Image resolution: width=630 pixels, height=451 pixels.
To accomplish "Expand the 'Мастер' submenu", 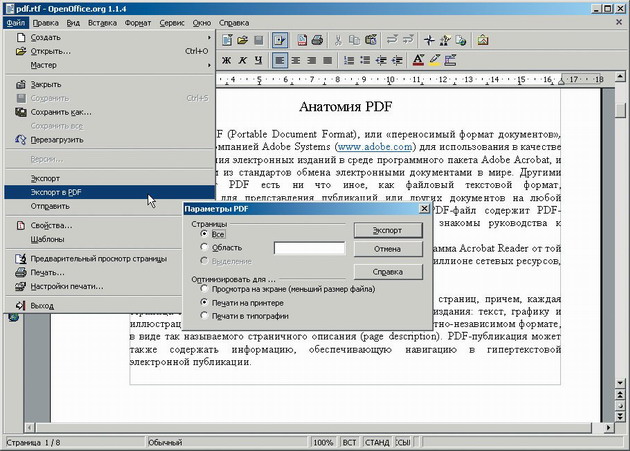I will pyautogui.click(x=44, y=64).
